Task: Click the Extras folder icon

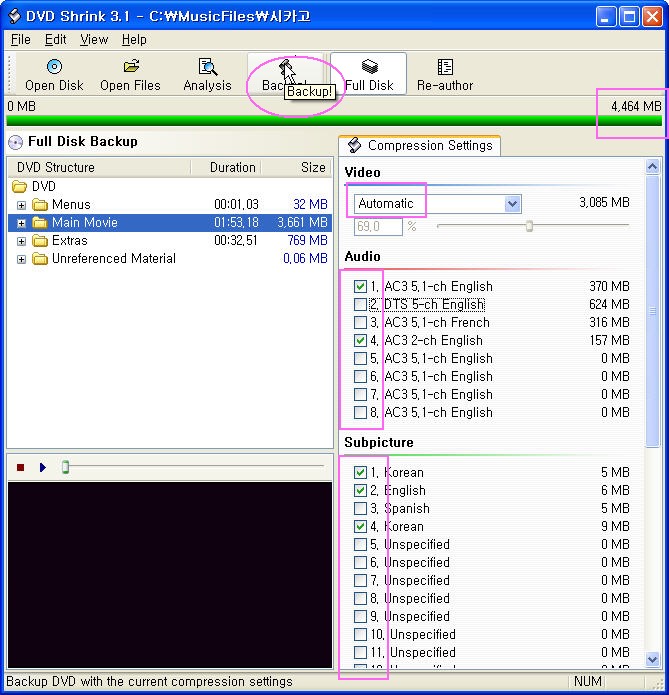Action: [x=40, y=241]
